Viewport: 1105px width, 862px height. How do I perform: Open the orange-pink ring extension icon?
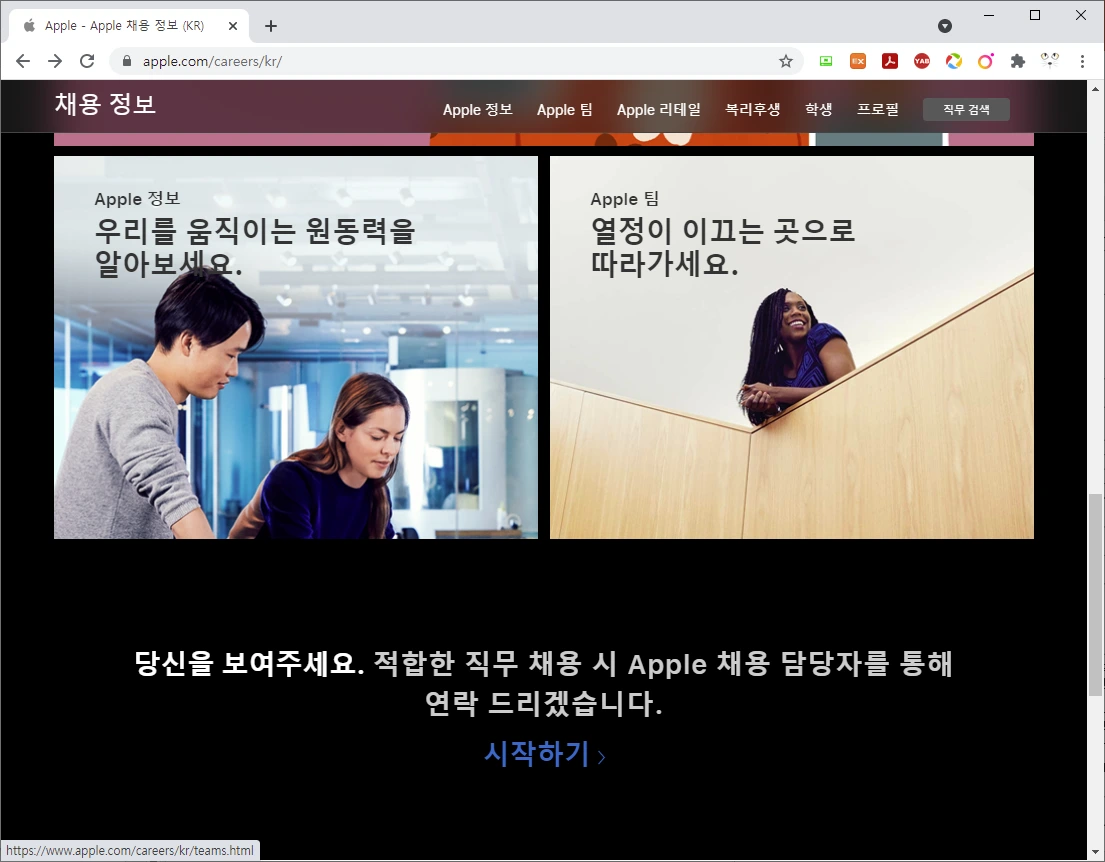tap(985, 61)
